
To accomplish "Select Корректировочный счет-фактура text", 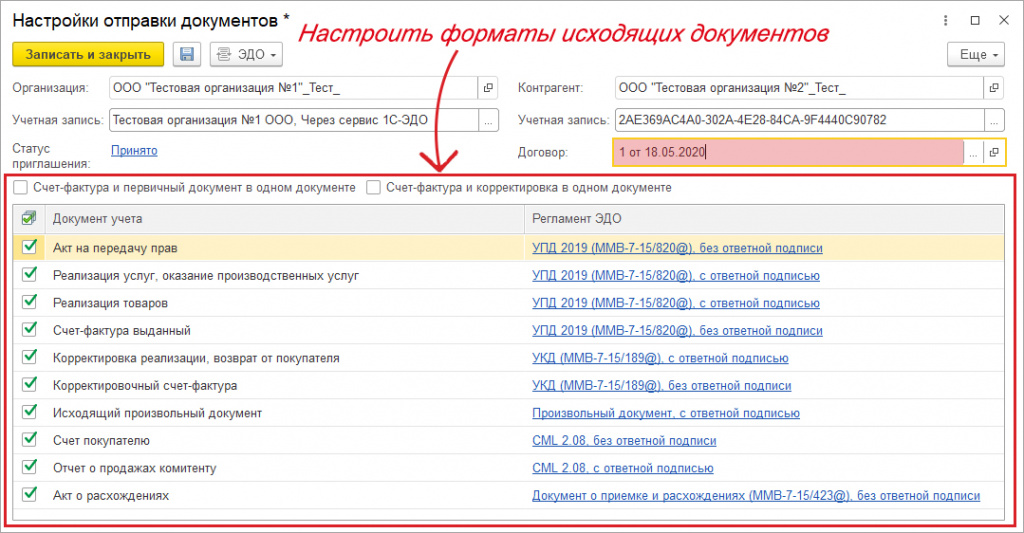I will (145, 385).
